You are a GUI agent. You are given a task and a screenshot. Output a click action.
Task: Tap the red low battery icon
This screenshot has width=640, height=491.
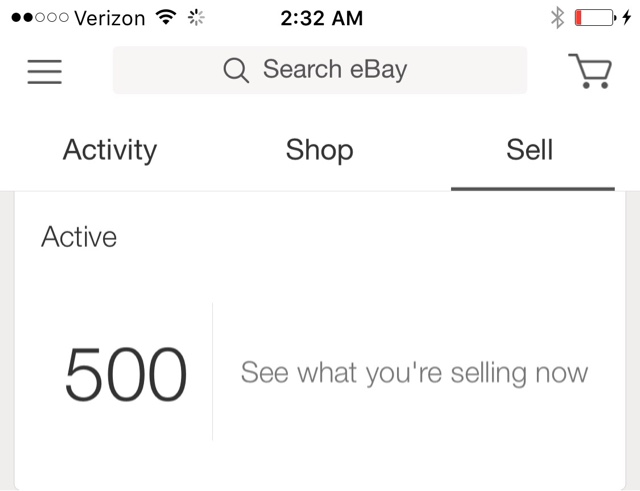tap(595, 18)
